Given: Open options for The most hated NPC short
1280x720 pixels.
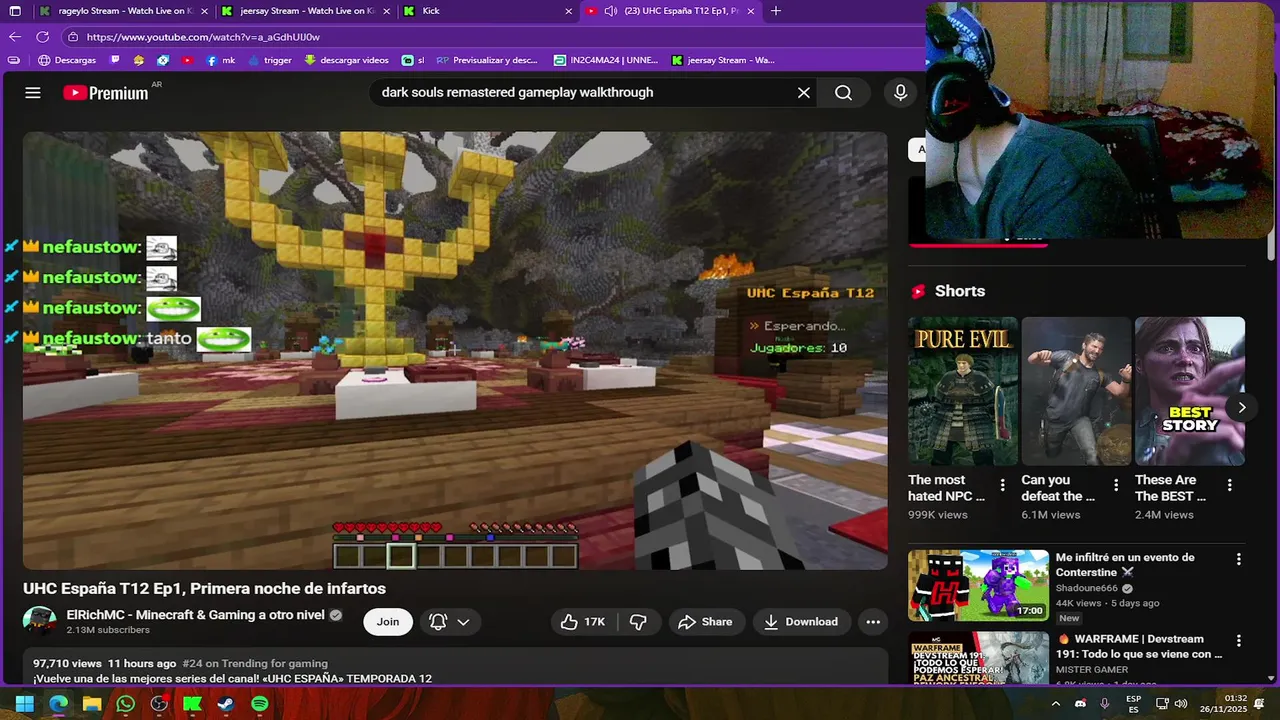Looking at the screenshot, I should point(1002,486).
